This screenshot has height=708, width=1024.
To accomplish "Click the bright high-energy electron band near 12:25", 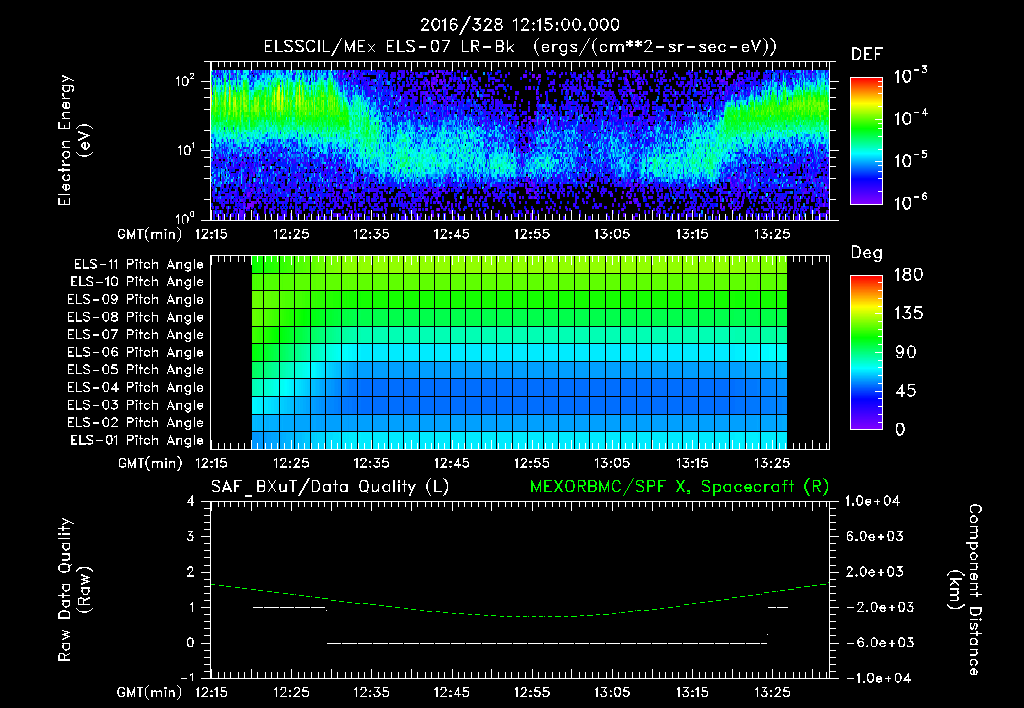I will click(x=280, y=105).
